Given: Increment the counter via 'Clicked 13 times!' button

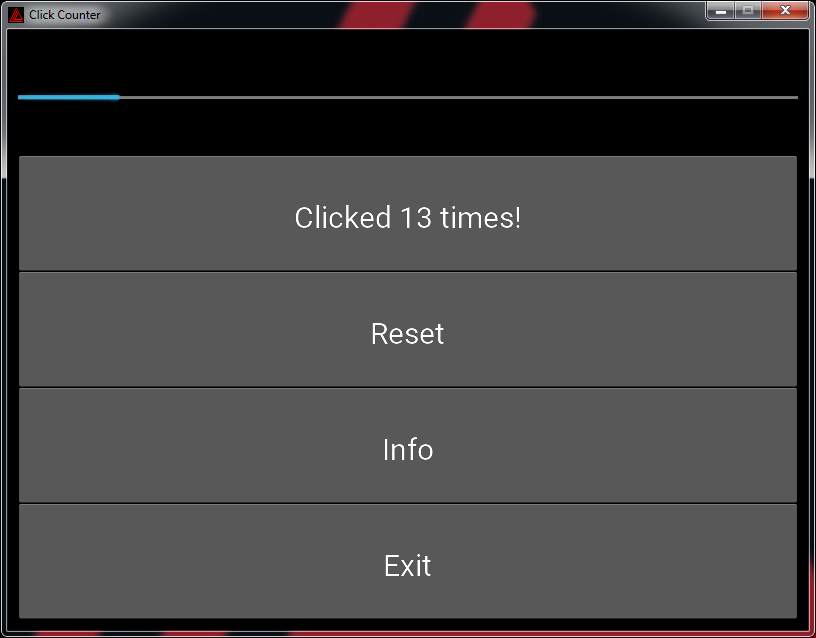Looking at the screenshot, I should click(408, 213).
